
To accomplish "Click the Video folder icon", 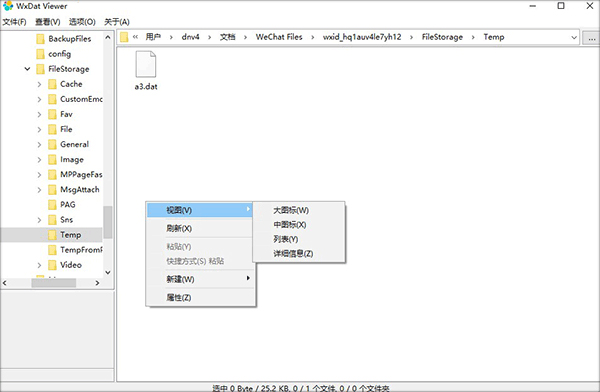I will (x=52, y=265).
